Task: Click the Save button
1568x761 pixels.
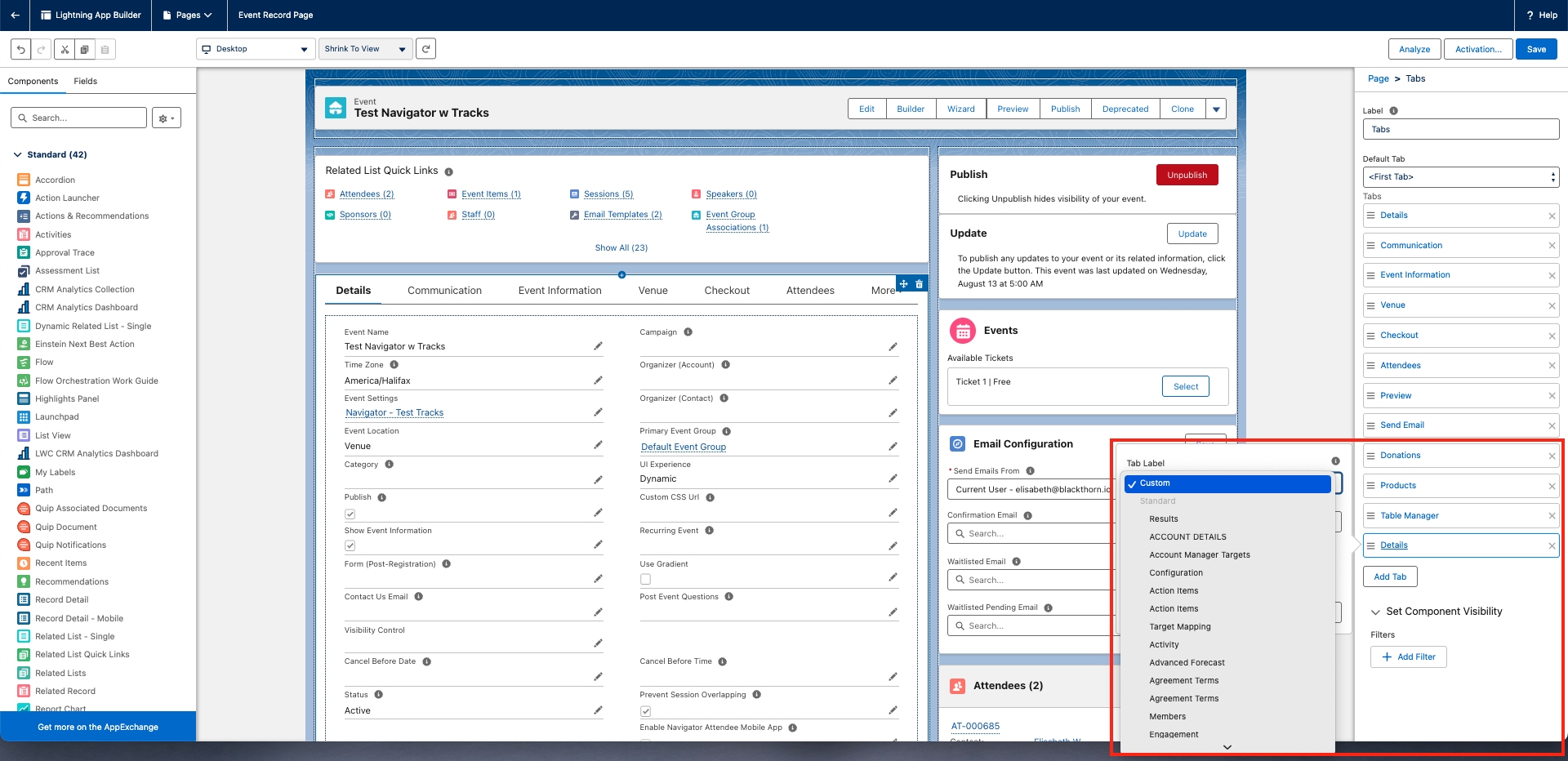Action: click(1536, 49)
